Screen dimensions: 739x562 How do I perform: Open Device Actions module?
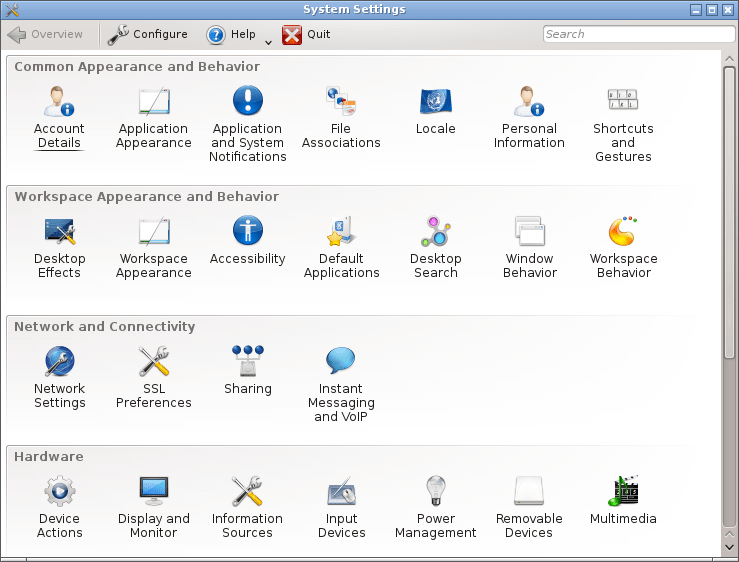[59, 507]
